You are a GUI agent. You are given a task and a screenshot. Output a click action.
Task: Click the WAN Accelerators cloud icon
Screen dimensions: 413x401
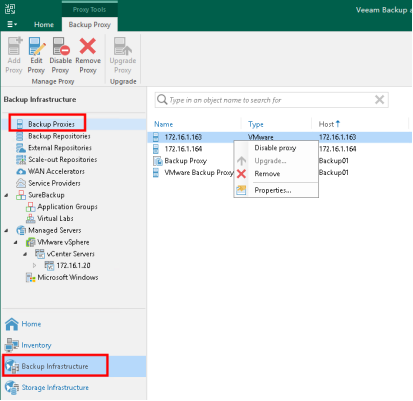(x=21, y=171)
